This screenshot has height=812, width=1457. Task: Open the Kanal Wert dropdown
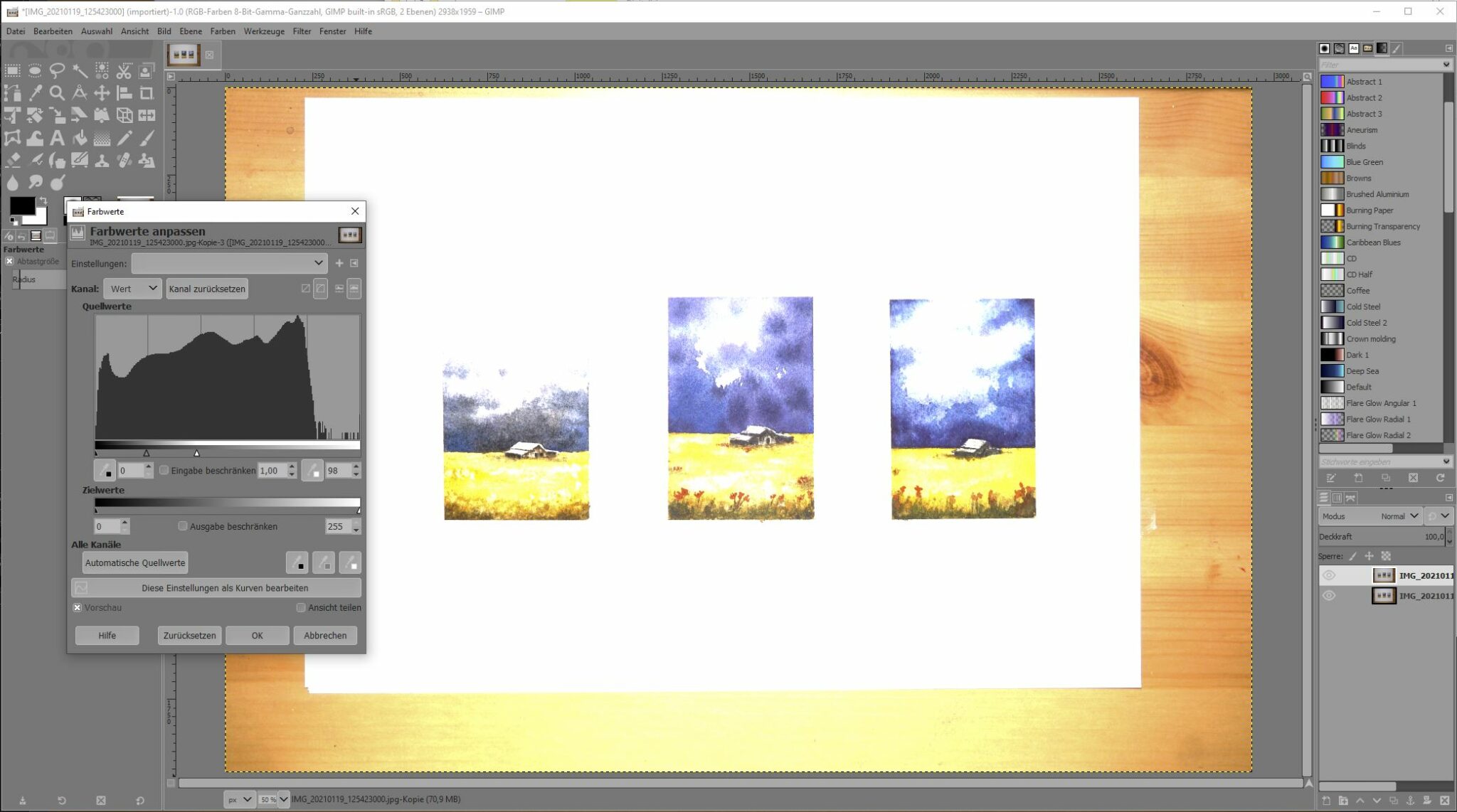tap(132, 289)
